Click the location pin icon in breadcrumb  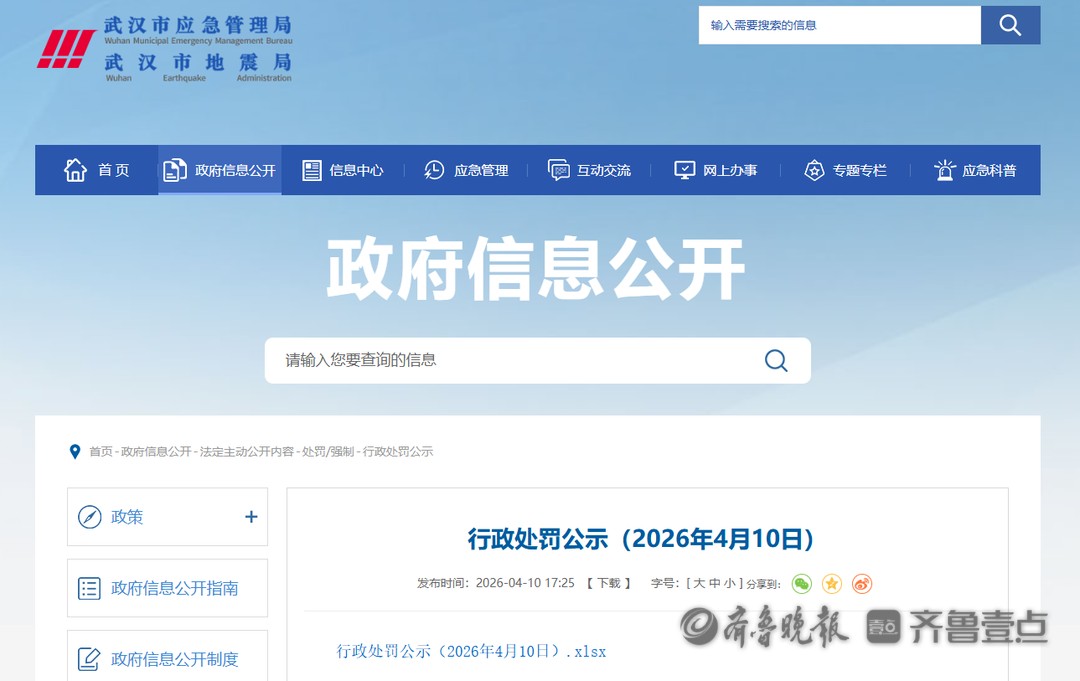tap(75, 452)
